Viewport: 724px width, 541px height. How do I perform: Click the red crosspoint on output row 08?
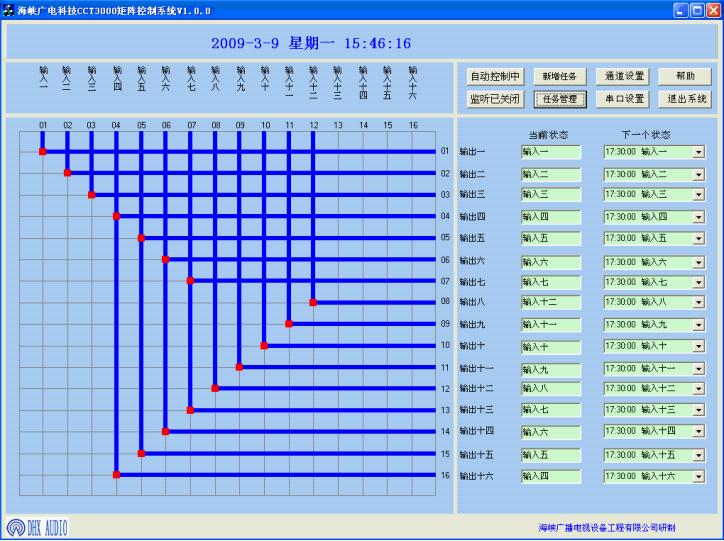313,302
